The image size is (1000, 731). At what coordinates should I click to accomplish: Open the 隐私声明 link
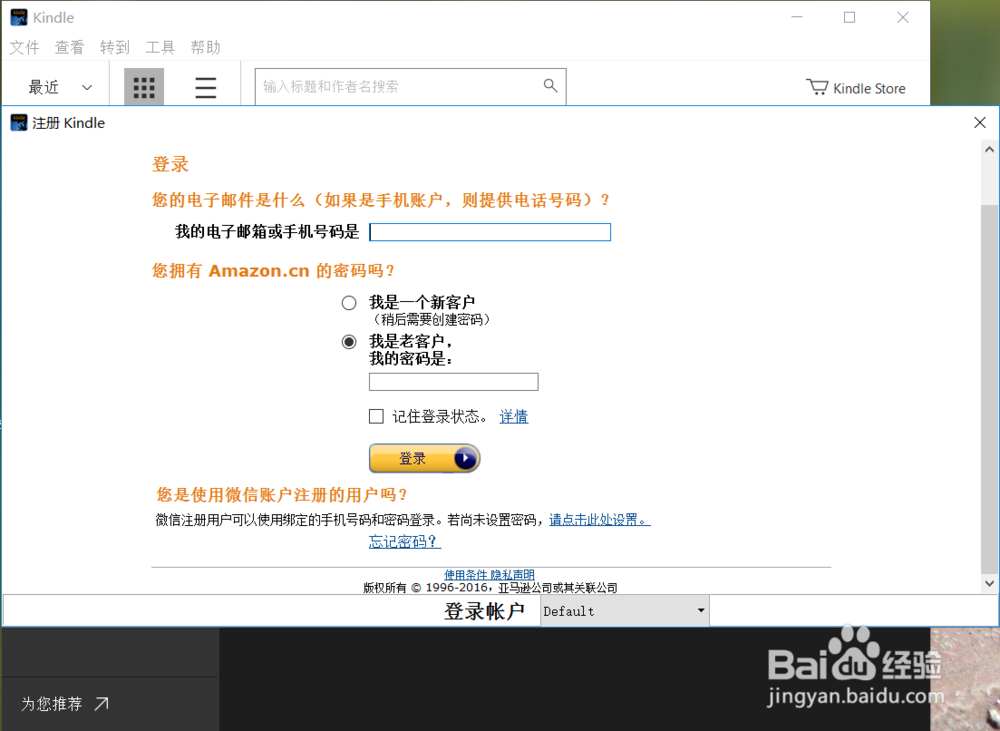pos(513,575)
